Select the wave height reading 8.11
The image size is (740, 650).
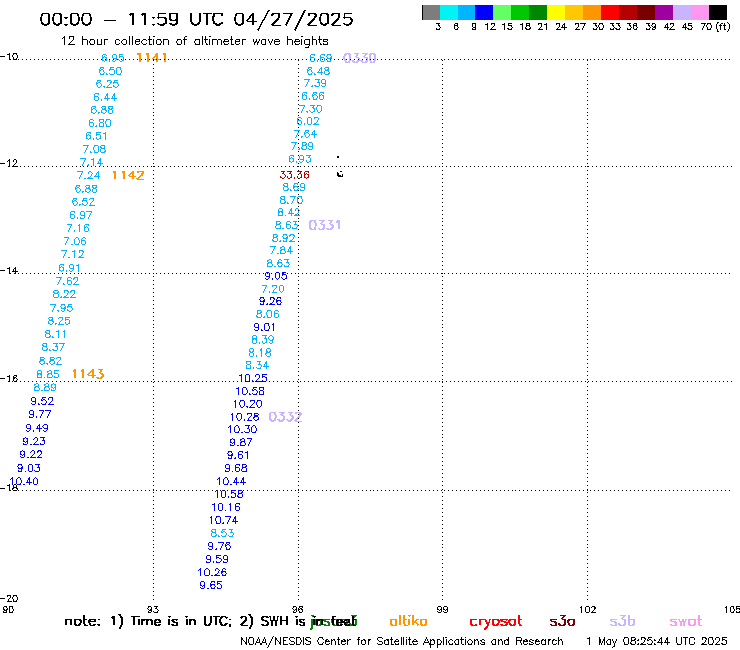(55, 334)
